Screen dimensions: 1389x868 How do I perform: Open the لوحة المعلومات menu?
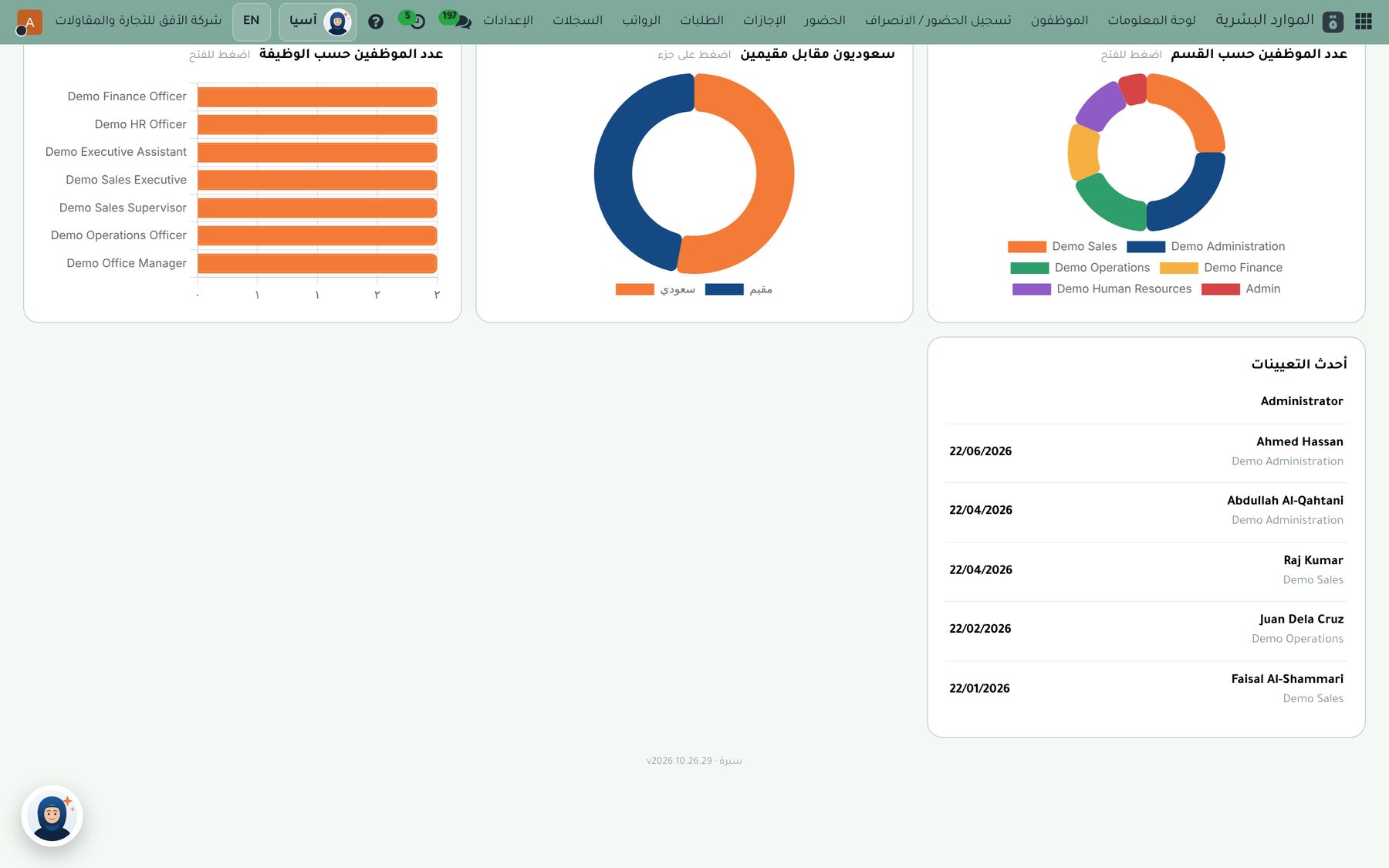(1151, 20)
